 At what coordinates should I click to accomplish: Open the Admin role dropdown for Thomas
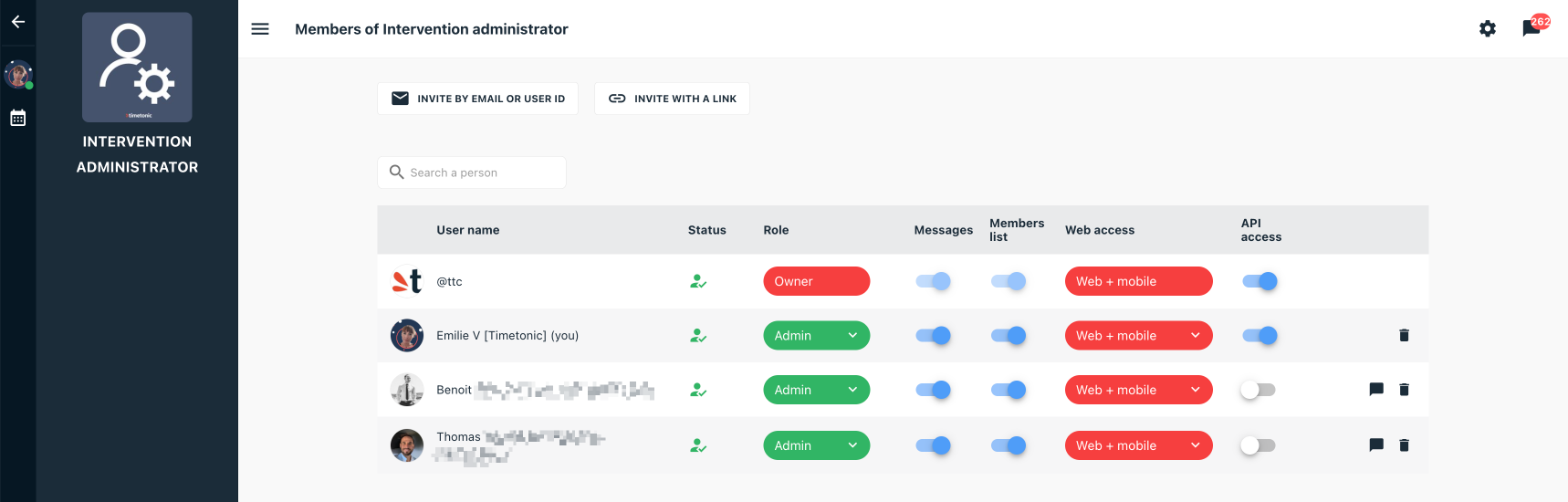[x=816, y=445]
